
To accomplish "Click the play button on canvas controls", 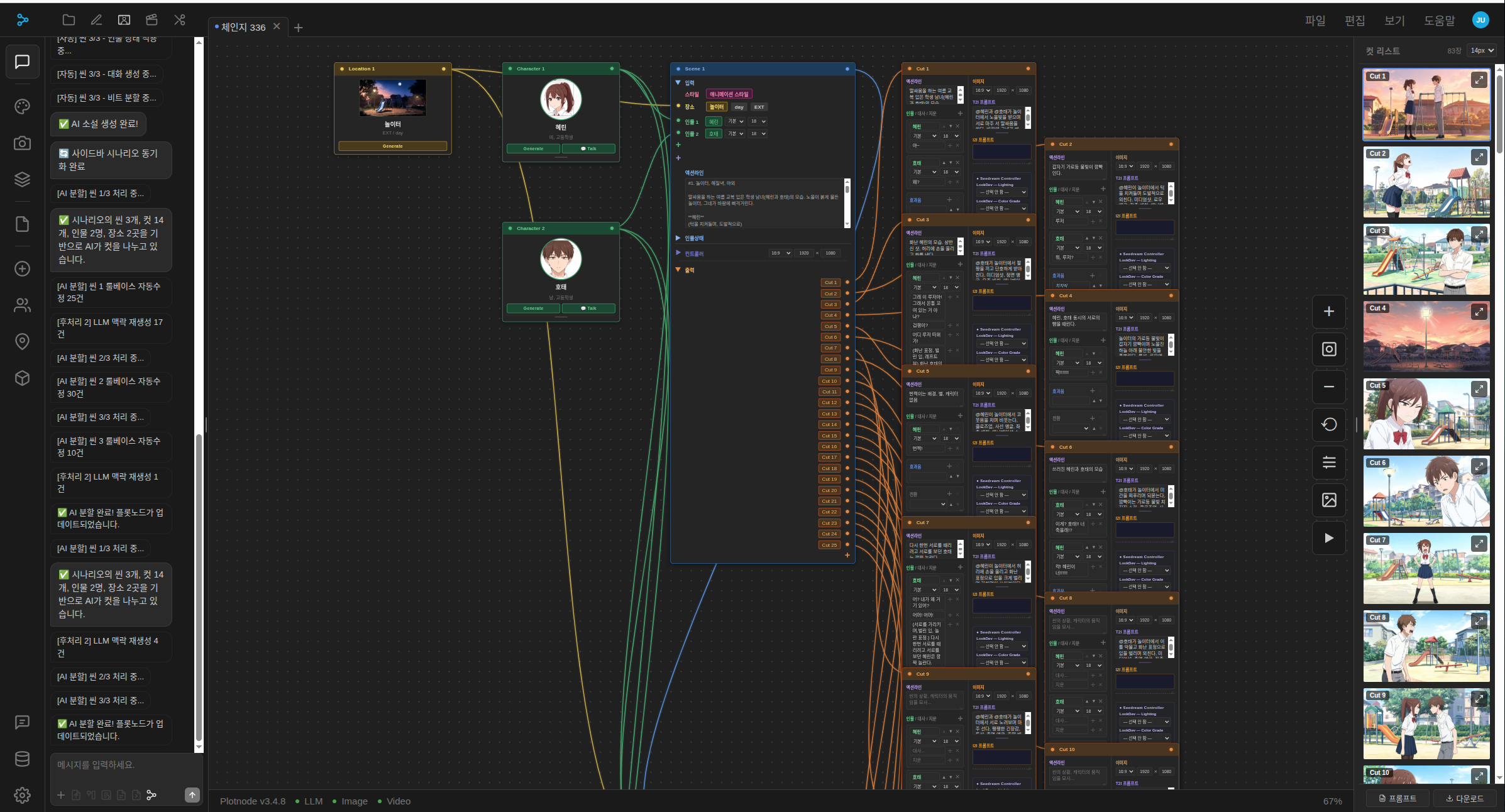I will (x=1328, y=538).
